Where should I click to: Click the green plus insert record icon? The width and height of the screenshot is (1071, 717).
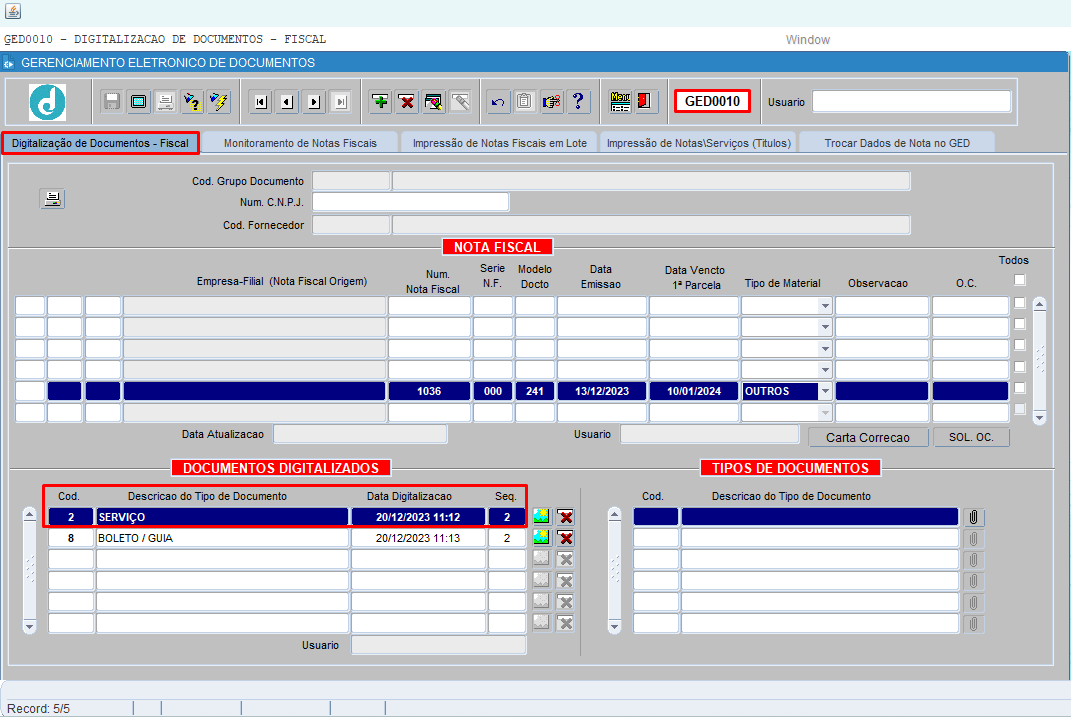click(x=380, y=101)
